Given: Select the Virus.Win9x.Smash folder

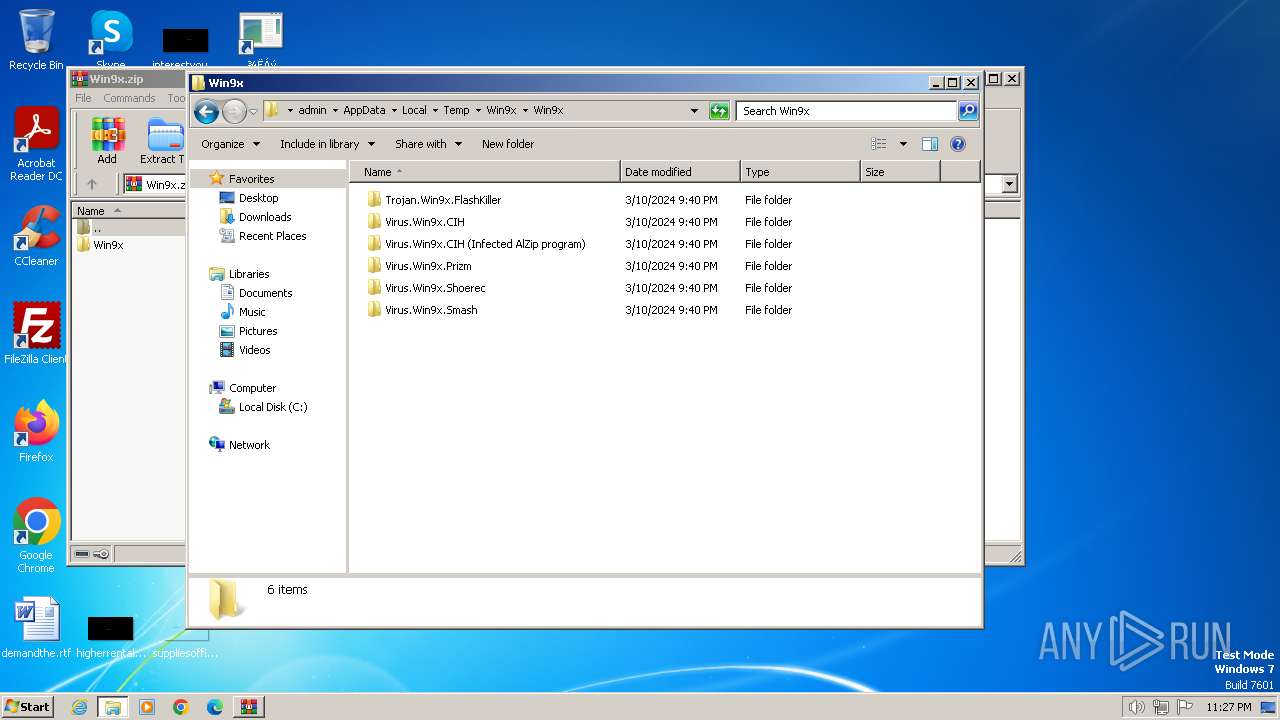Looking at the screenshot, I should pos(422,310).
